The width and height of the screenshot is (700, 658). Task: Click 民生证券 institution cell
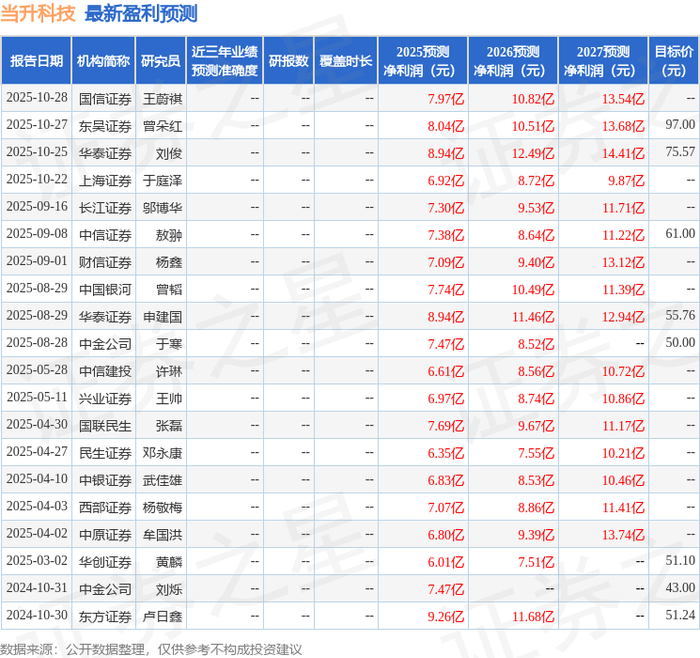pyautogui.click(x=105, y=453)
